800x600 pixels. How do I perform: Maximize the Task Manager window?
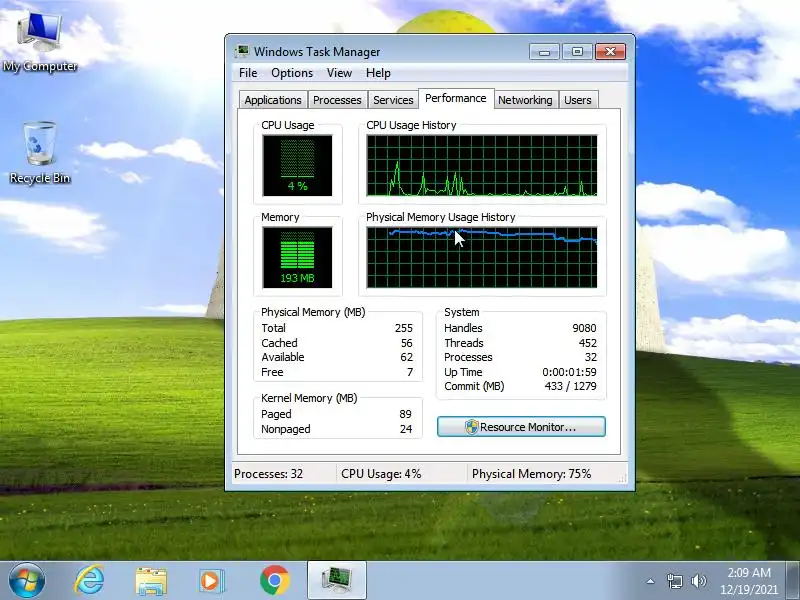click(x=577, y=52)
